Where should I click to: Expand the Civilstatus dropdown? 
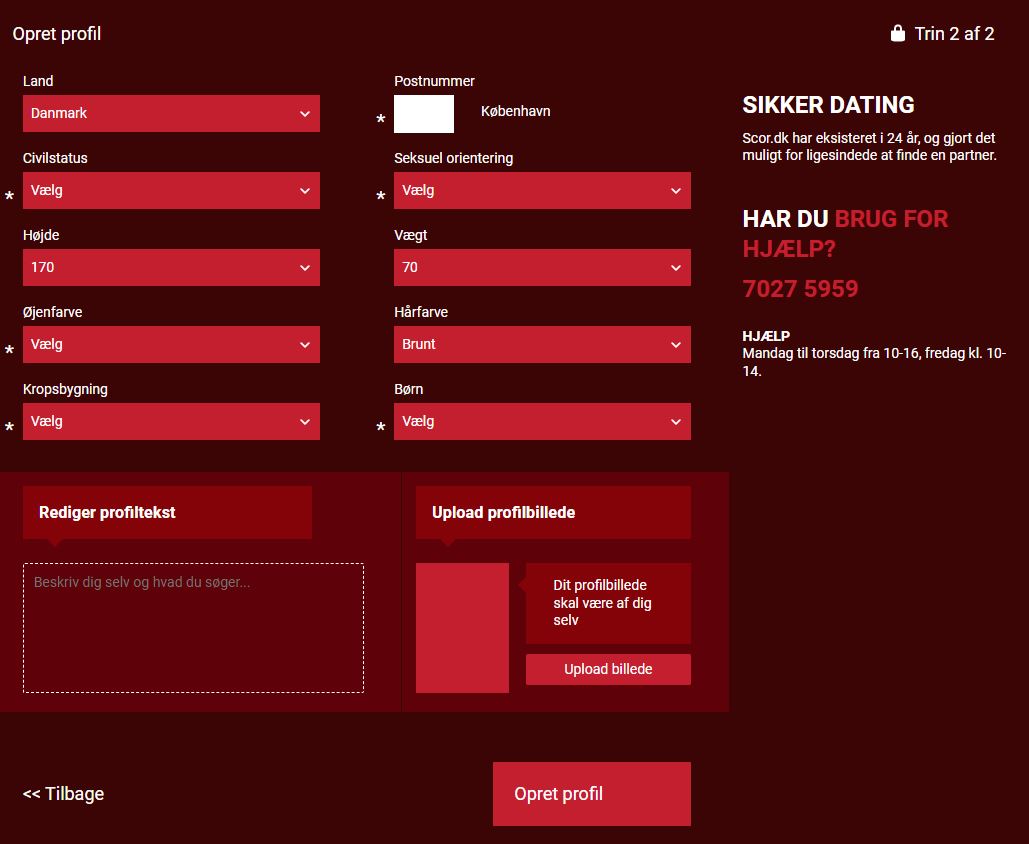[171, 191]
